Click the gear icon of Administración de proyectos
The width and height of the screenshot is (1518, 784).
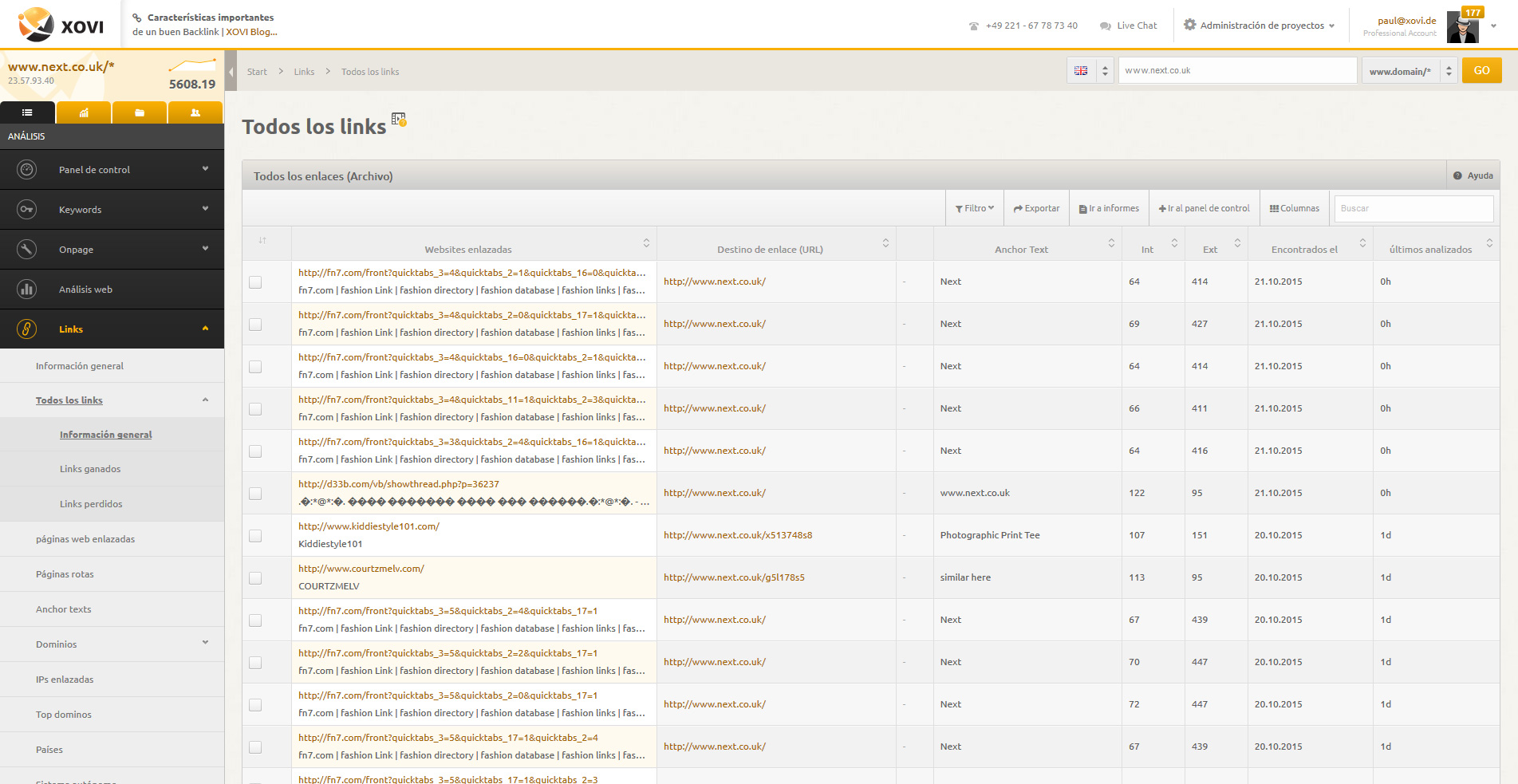tap(1189, 25)
